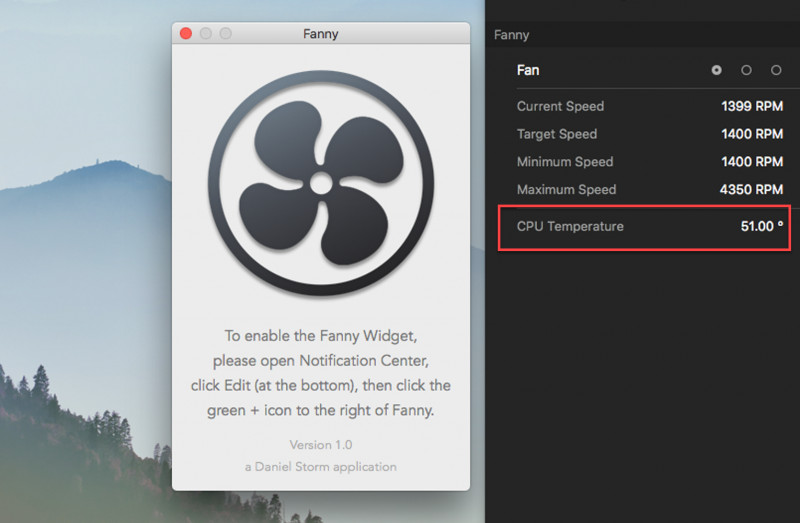Click the greyed-out minimize window button
800x523 pixels.
[x=206, y=34]
